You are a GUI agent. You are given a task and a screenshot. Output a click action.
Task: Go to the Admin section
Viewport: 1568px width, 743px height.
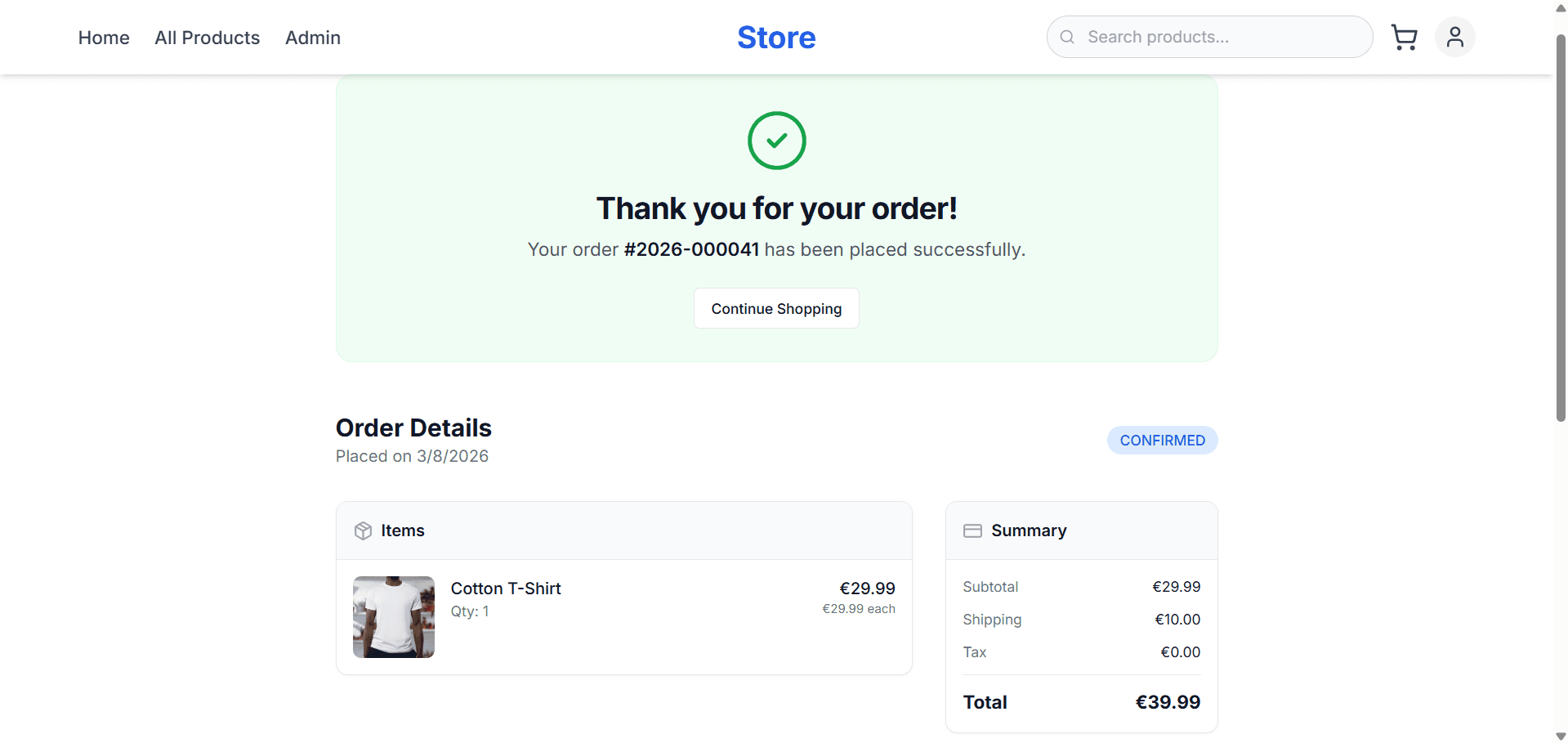[x=312, y=38]
